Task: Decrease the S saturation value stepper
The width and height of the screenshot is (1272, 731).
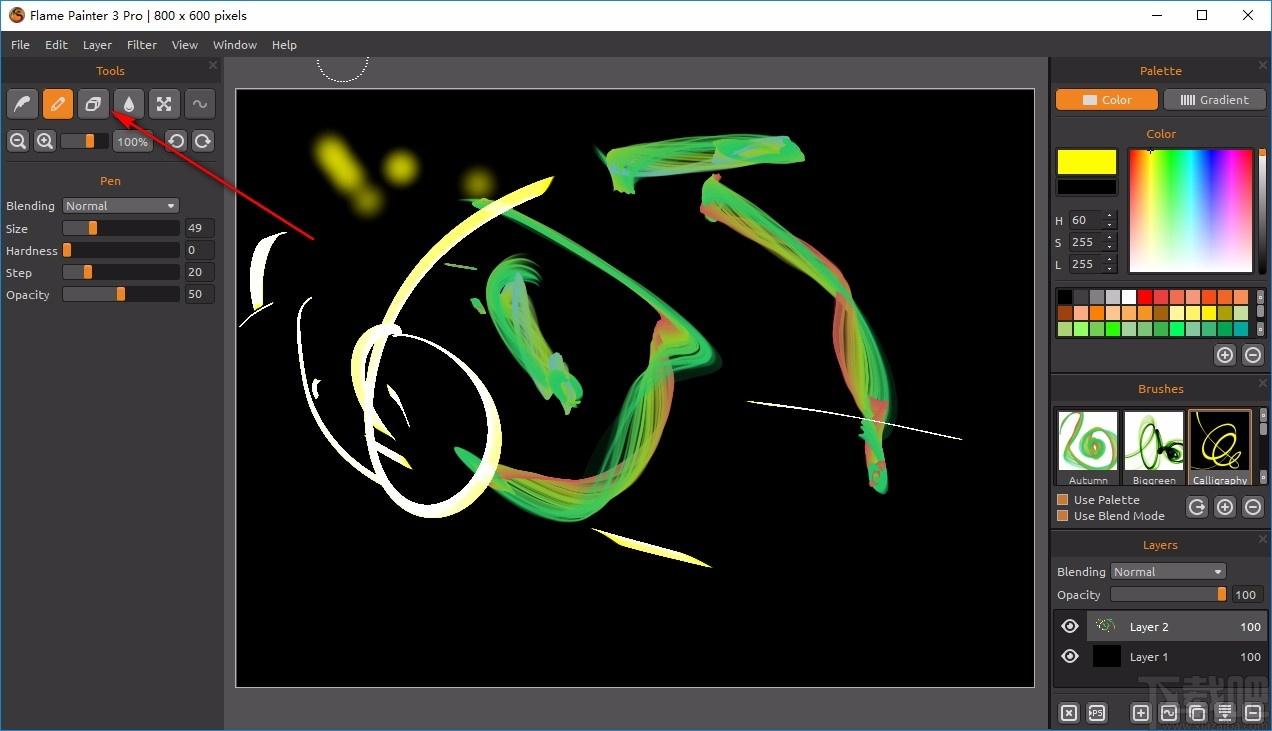Action: 1109,246
